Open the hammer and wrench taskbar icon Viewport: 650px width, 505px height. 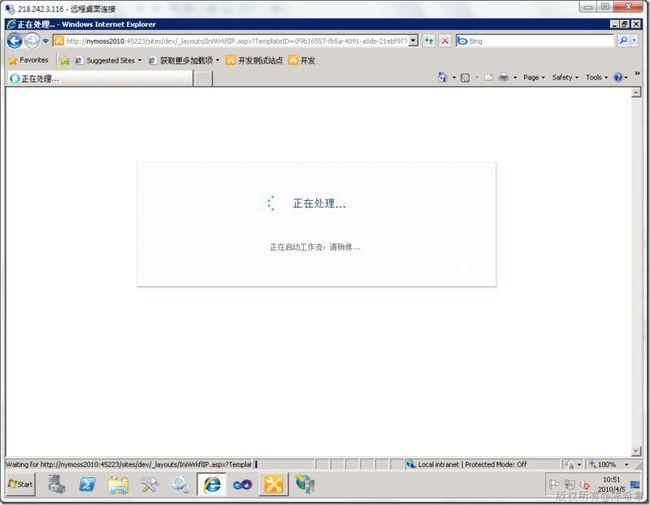(x=149, y=484)
